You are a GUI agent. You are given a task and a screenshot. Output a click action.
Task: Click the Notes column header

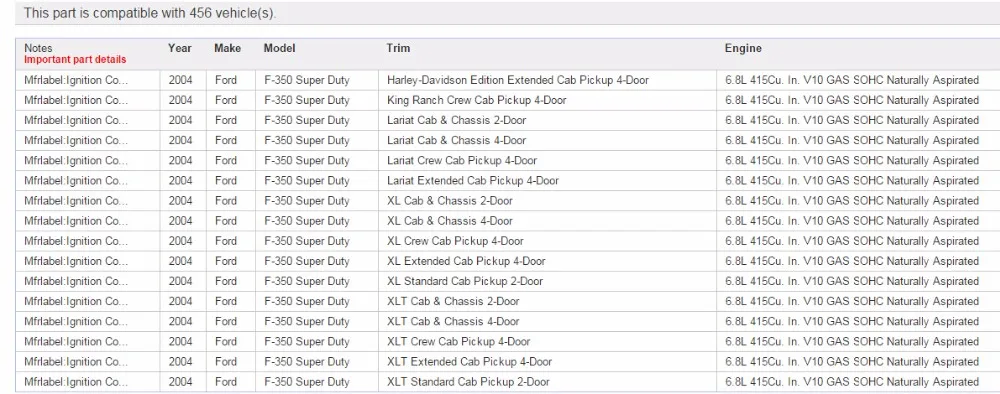38,48
